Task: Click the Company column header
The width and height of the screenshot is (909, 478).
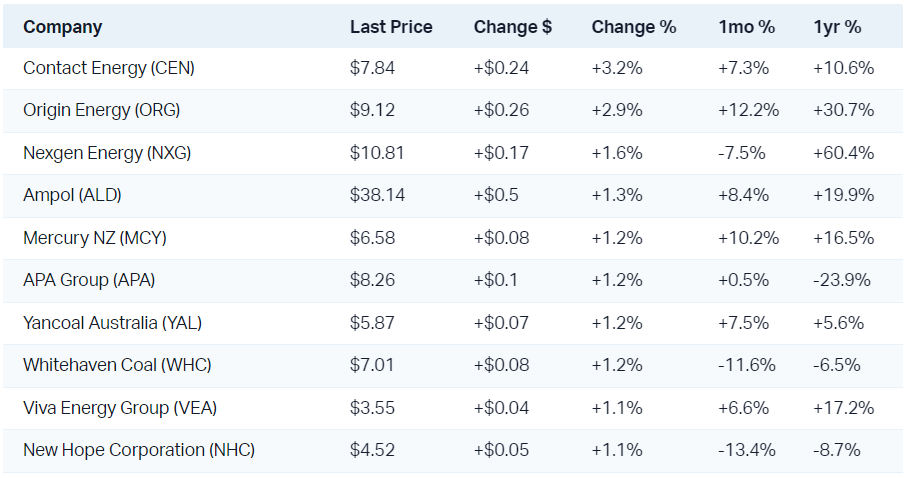Action: (62, 27)
